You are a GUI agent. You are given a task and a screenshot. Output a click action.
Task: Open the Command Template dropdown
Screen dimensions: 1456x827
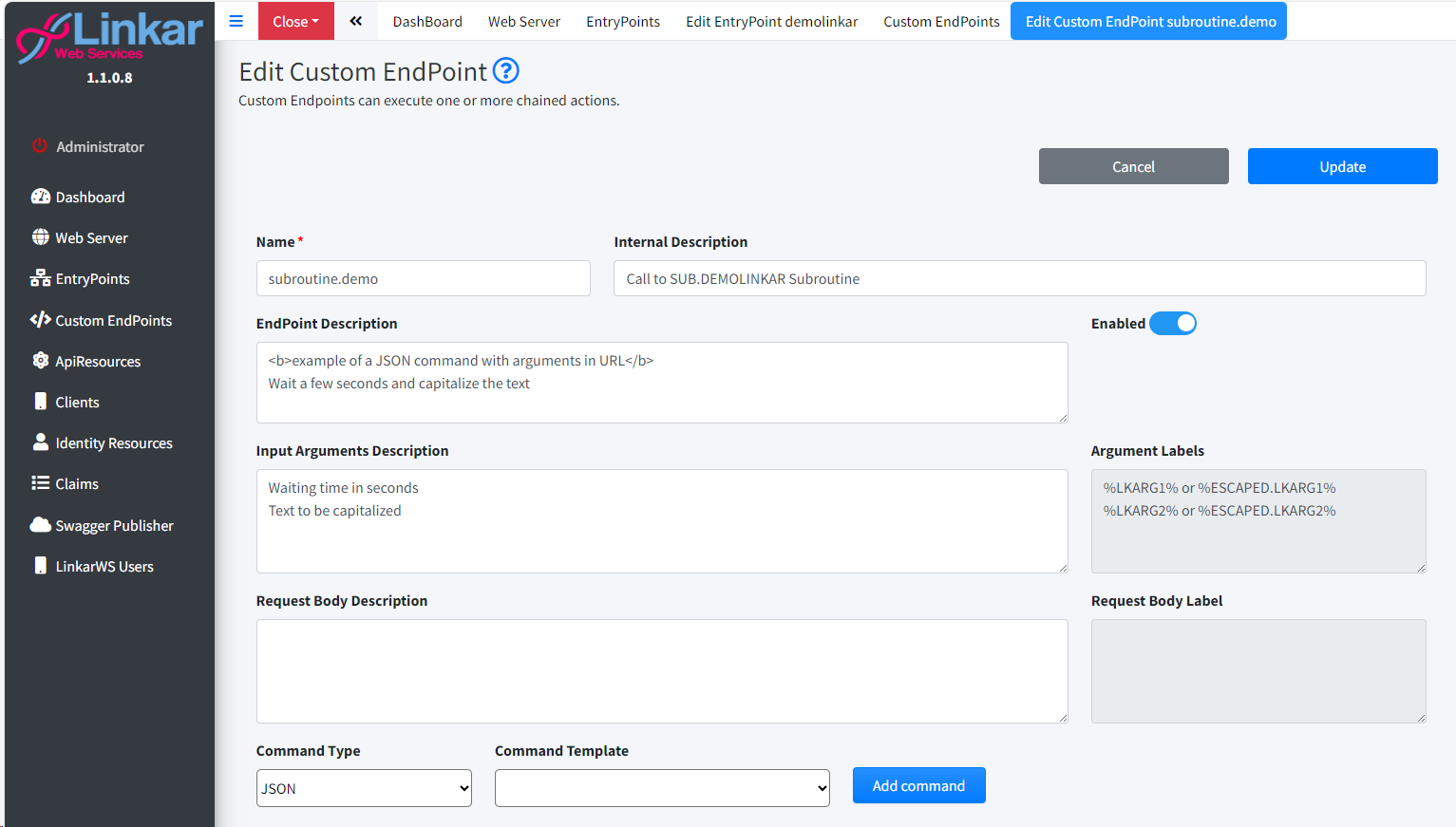point(662,788)
